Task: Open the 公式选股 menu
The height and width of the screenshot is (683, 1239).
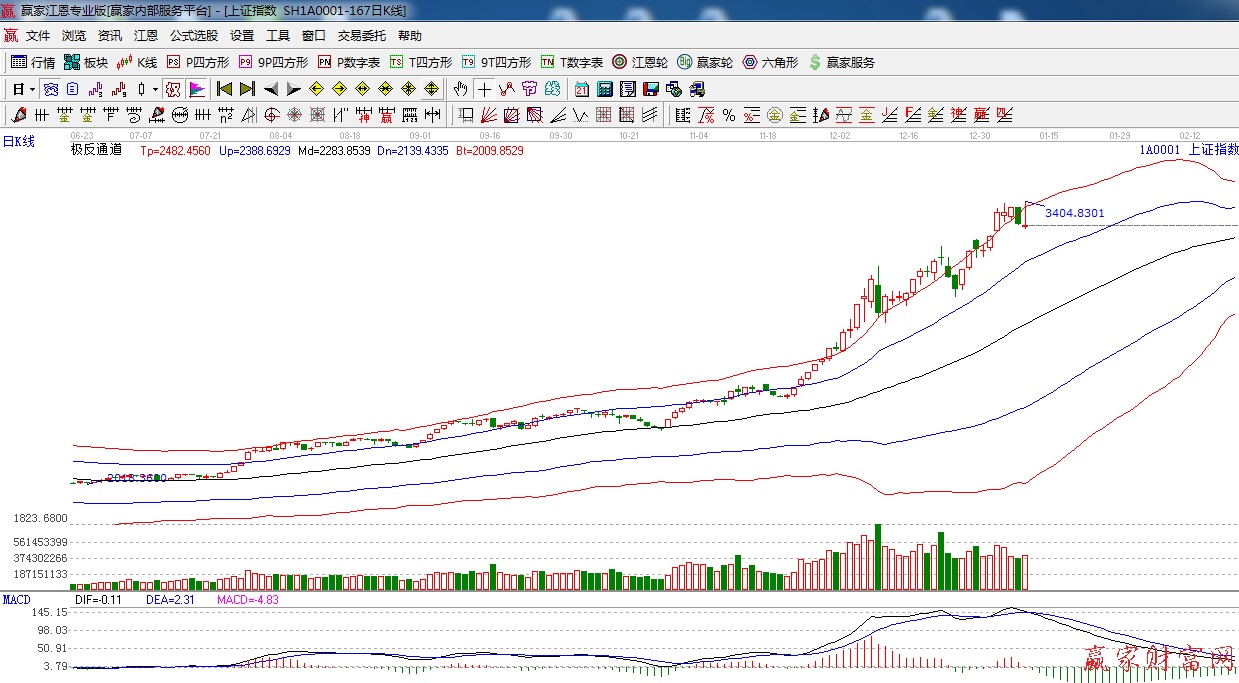Action: (193, 35)
